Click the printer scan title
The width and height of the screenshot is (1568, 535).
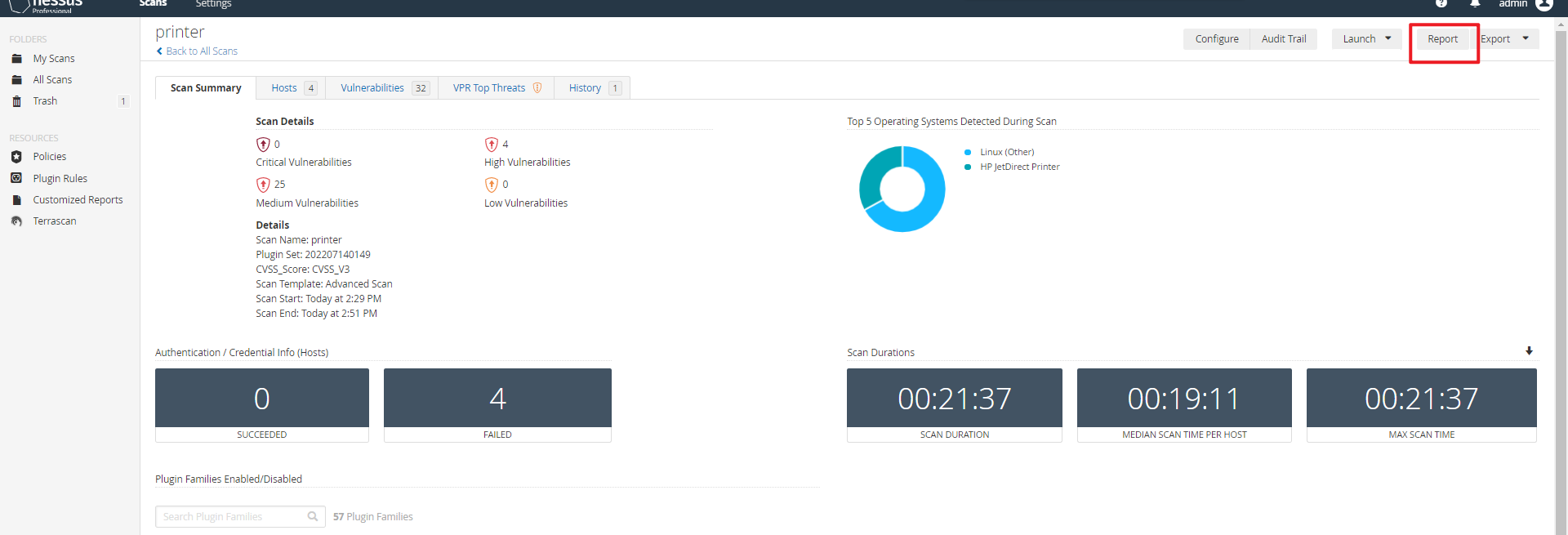click(180, 32)
